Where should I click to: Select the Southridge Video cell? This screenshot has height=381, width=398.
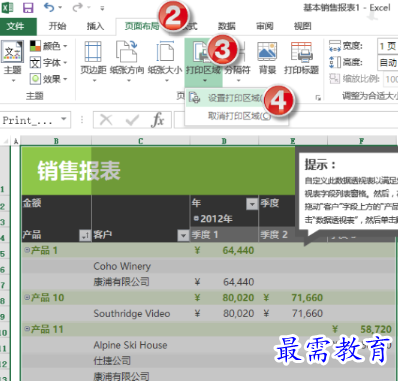point(141,313)
